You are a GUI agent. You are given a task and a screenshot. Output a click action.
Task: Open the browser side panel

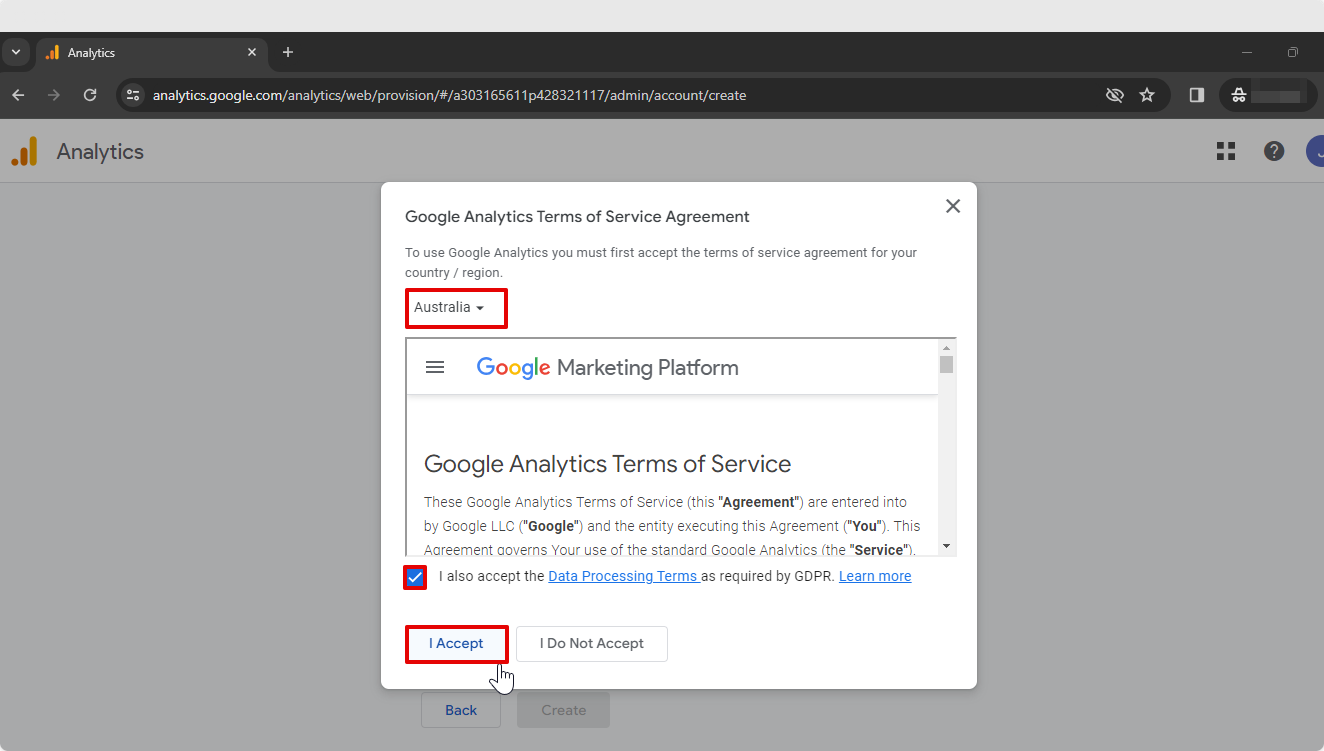(1197, 95)
